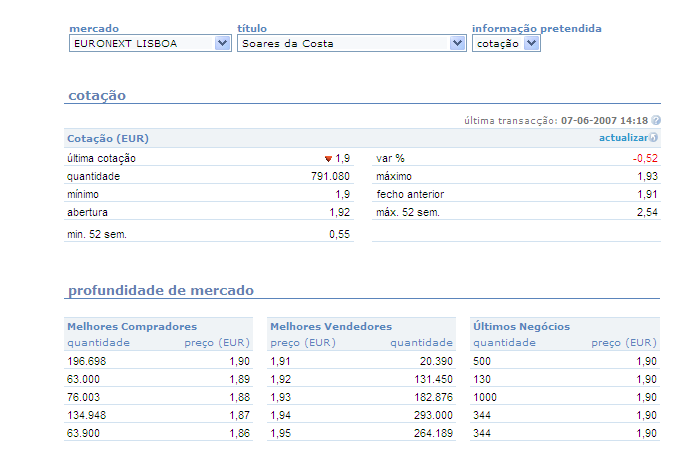Click the cotação selection field
This screenshot has width=674, height=469.
(x=506, y=43)
